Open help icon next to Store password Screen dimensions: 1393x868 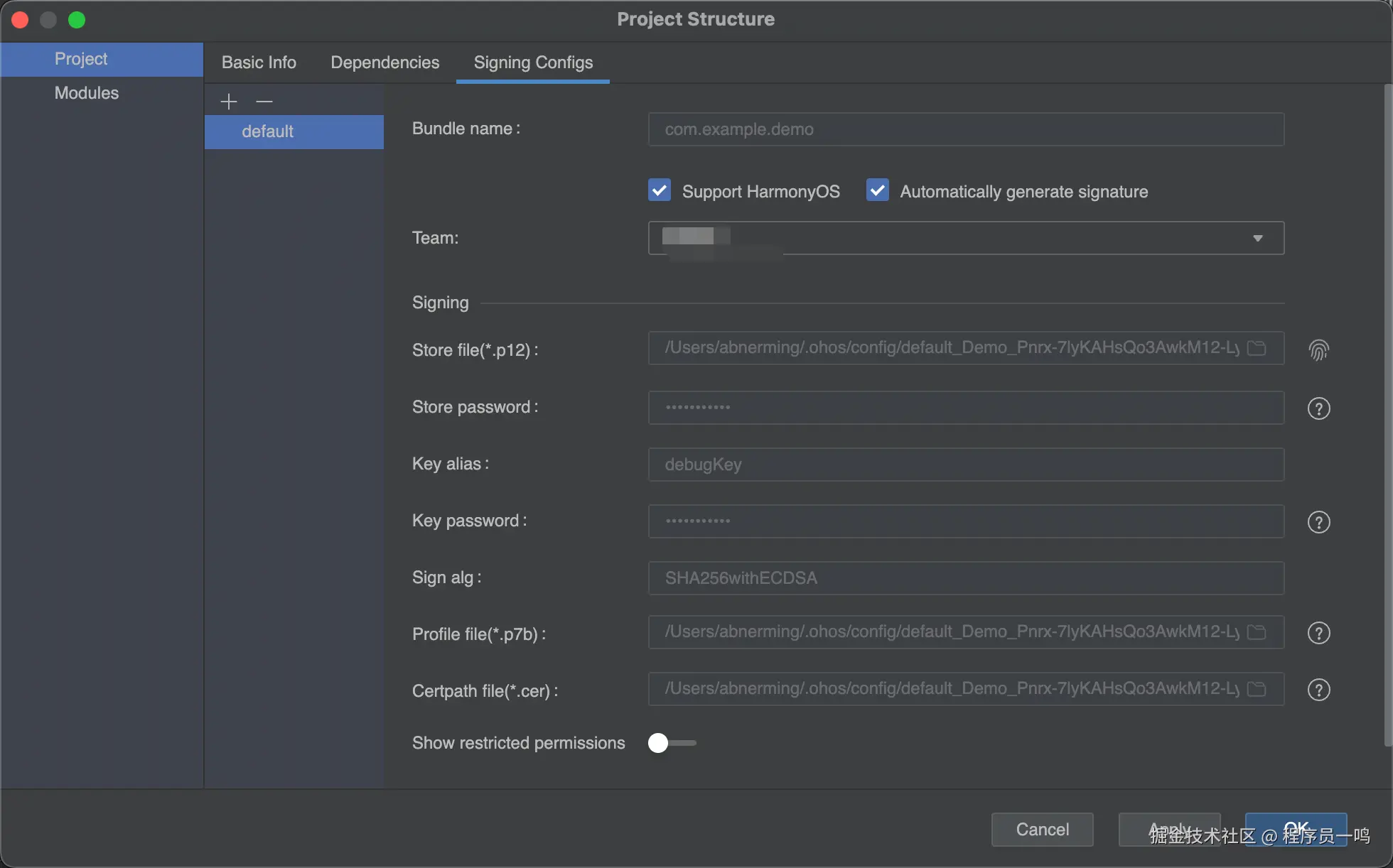[1318, 408]
